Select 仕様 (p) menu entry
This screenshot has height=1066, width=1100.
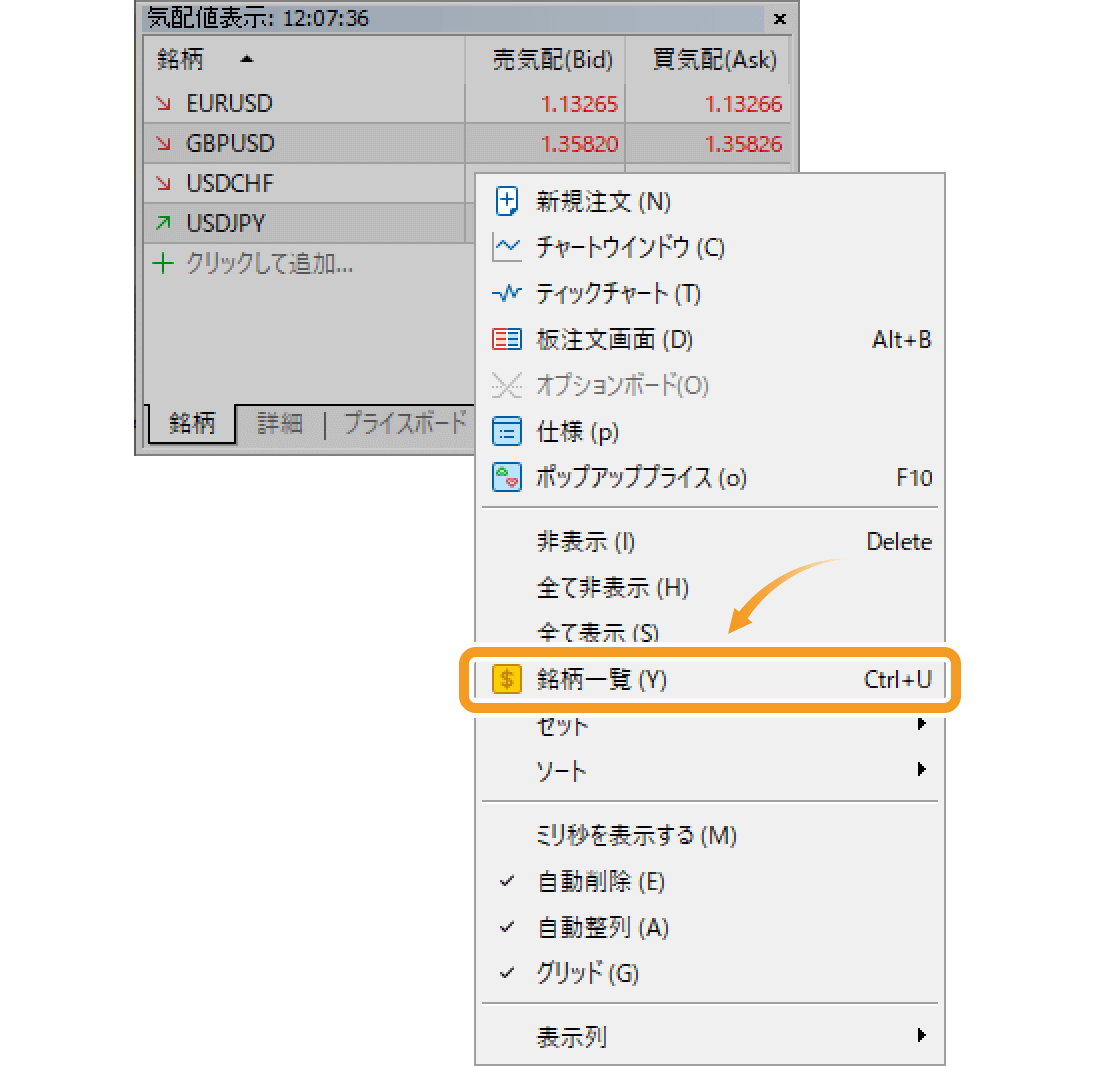tap(709, 431)
